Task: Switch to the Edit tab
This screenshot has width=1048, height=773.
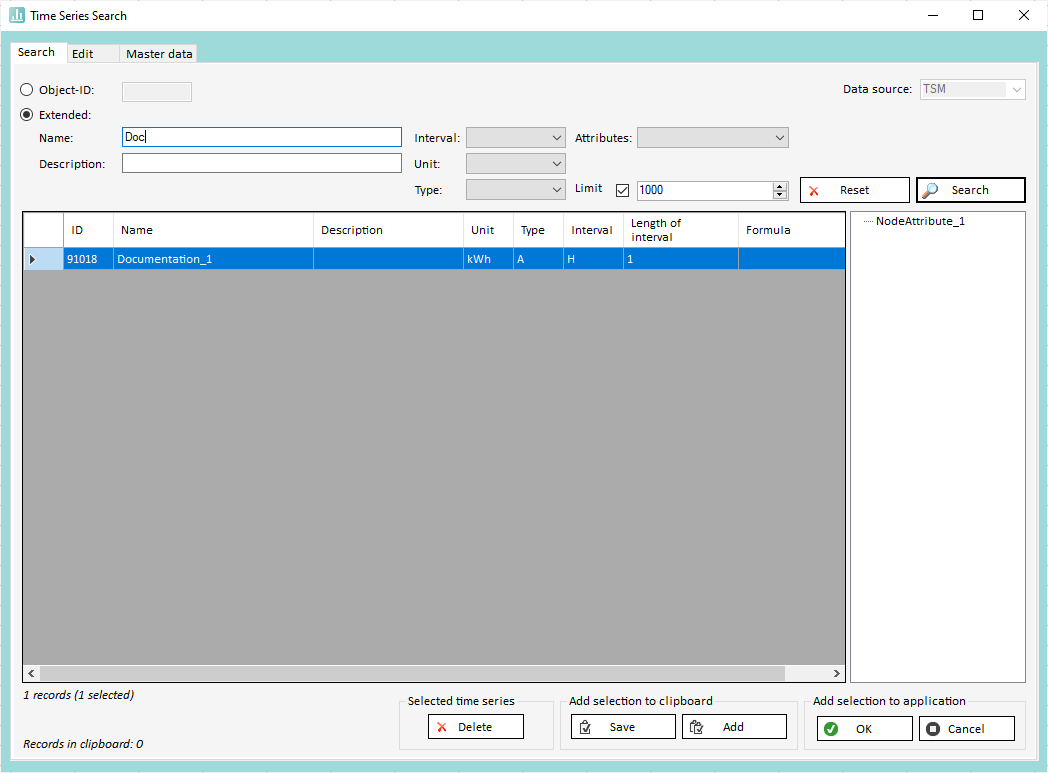Action: point(83,54)
